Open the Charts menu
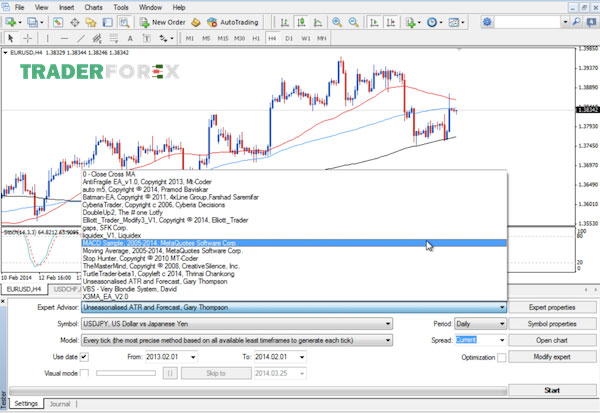The width and height of the screenshot is (600, 413). click(93, 7)
